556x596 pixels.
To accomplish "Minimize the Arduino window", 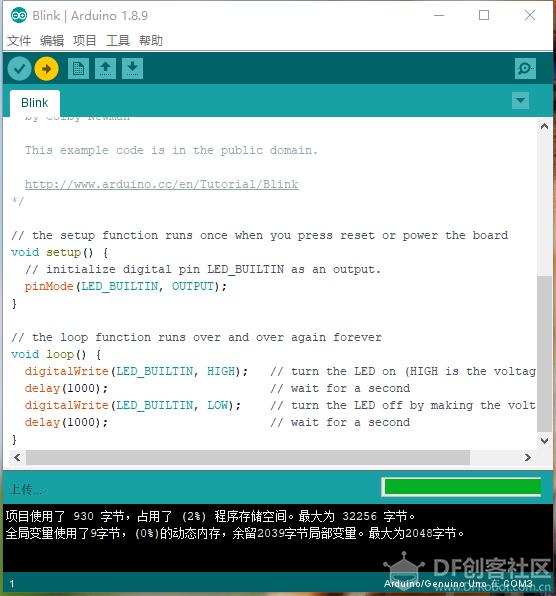I will (x=439, y=16).
